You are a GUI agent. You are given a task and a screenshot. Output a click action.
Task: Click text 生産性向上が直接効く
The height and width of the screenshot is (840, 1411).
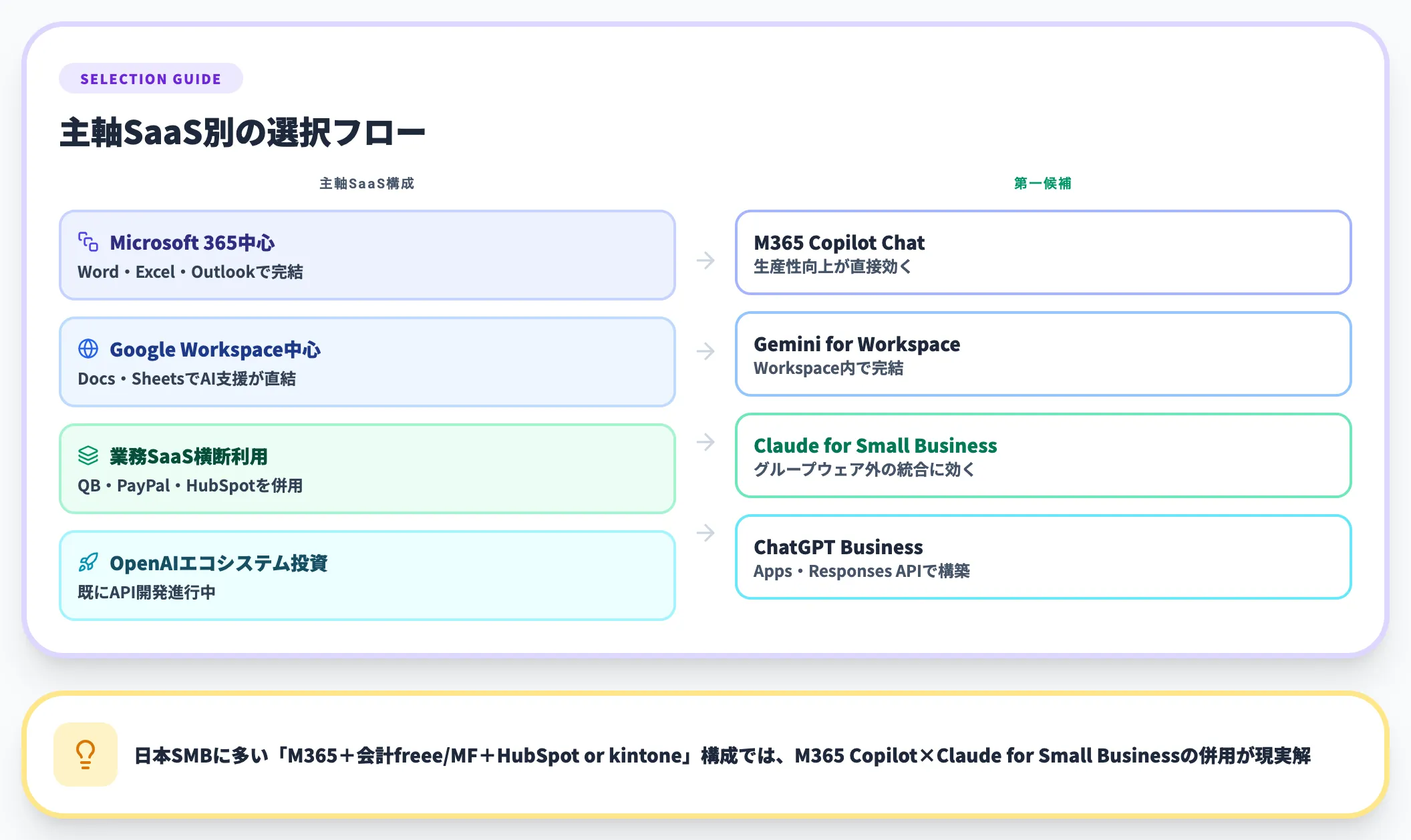tap(832, 266)
